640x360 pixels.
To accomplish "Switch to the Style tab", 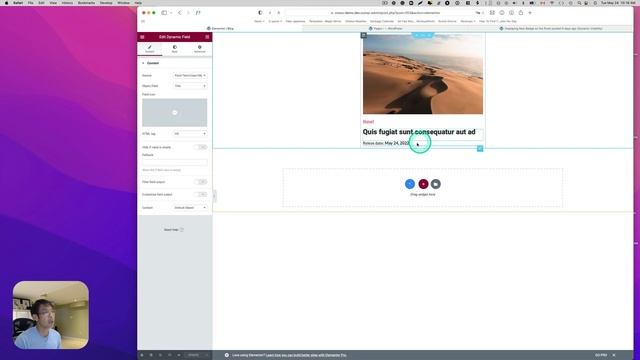I will pos(175,49).
